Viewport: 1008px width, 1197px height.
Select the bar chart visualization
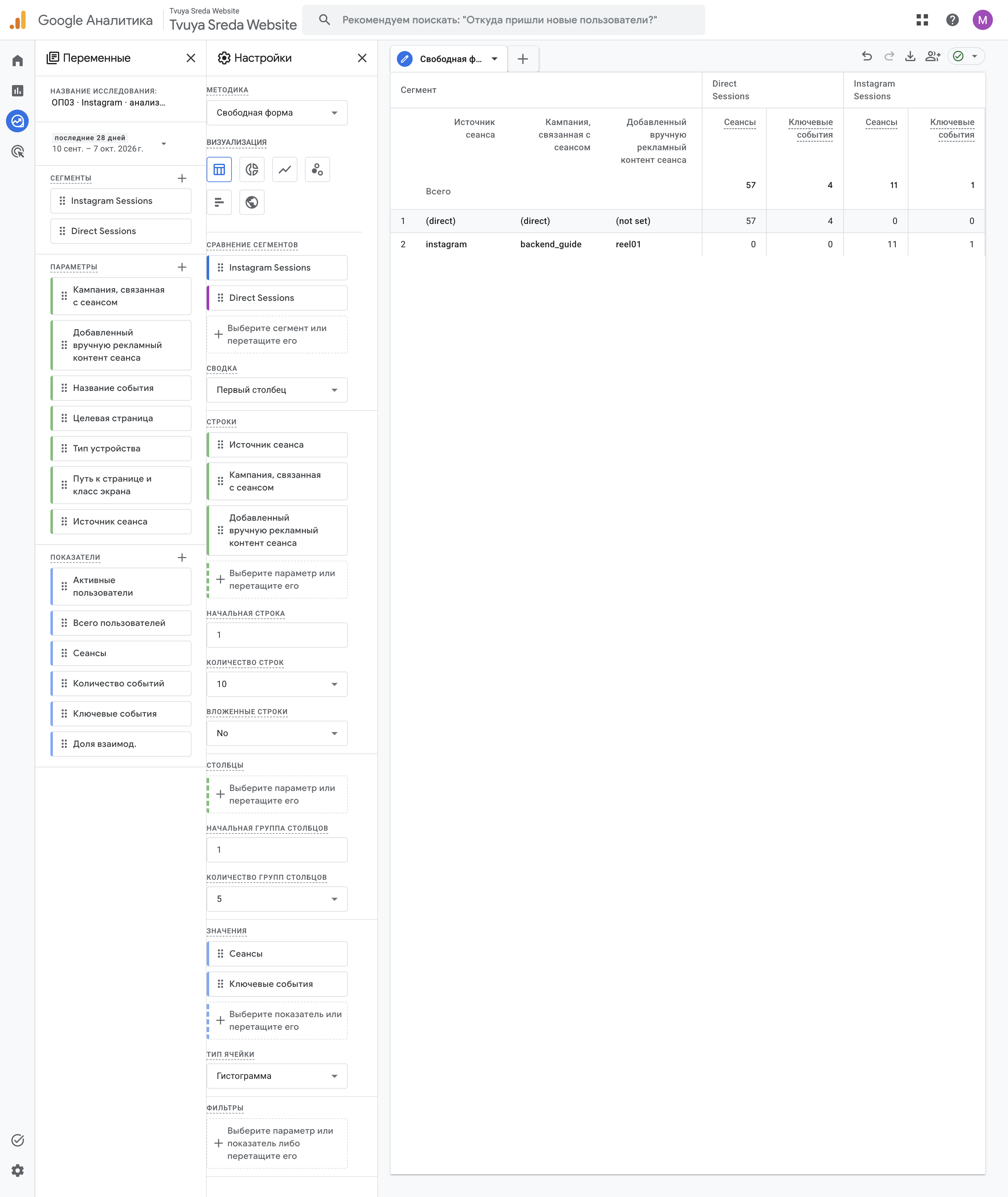coord(220,202)
